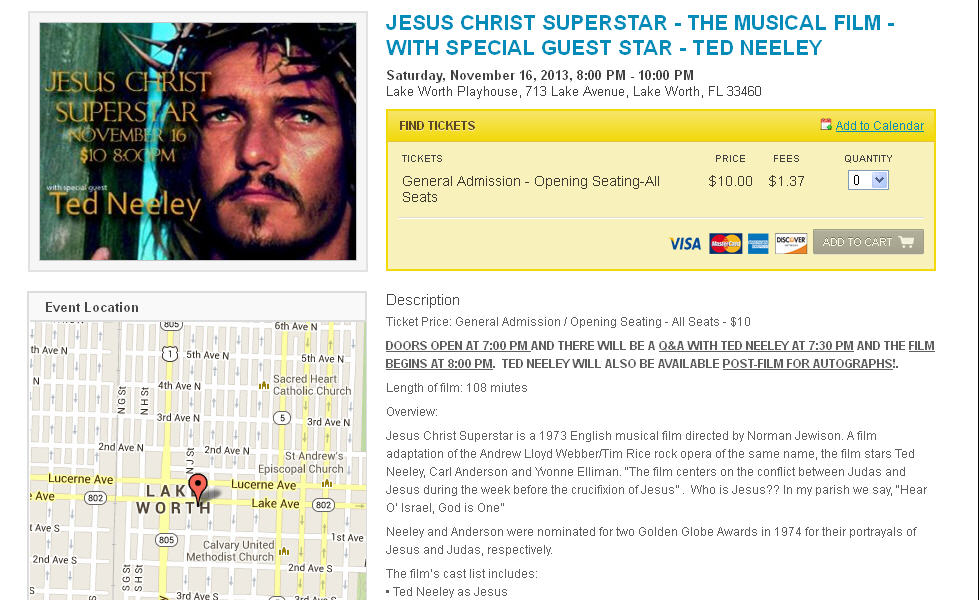
Task: Click the Discover card logo
Action: point(791,243)
